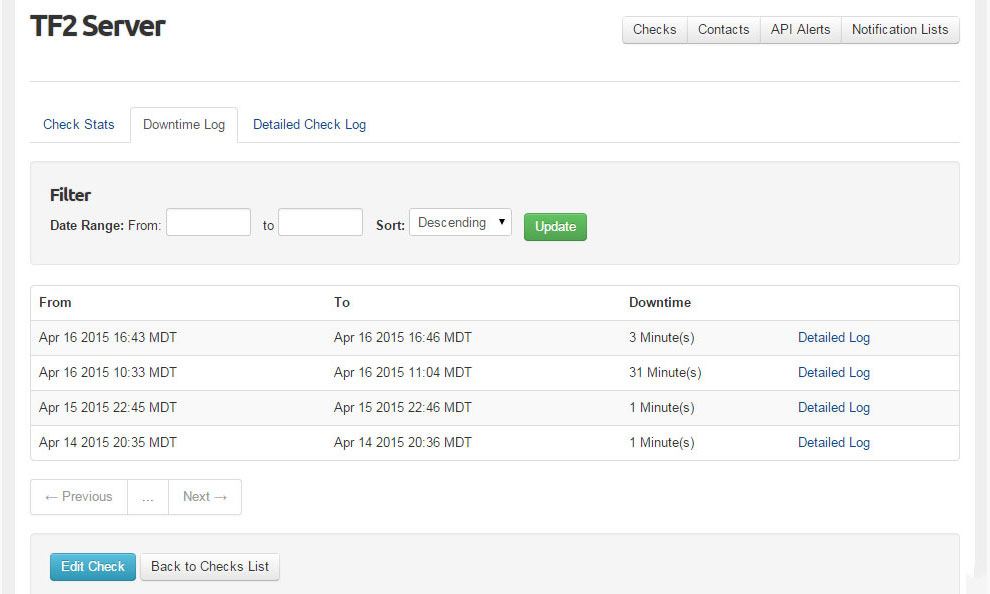Open the Sort order dropdown
The height and width of the screenshot is (594, 990).
click(x=460, y=222)
